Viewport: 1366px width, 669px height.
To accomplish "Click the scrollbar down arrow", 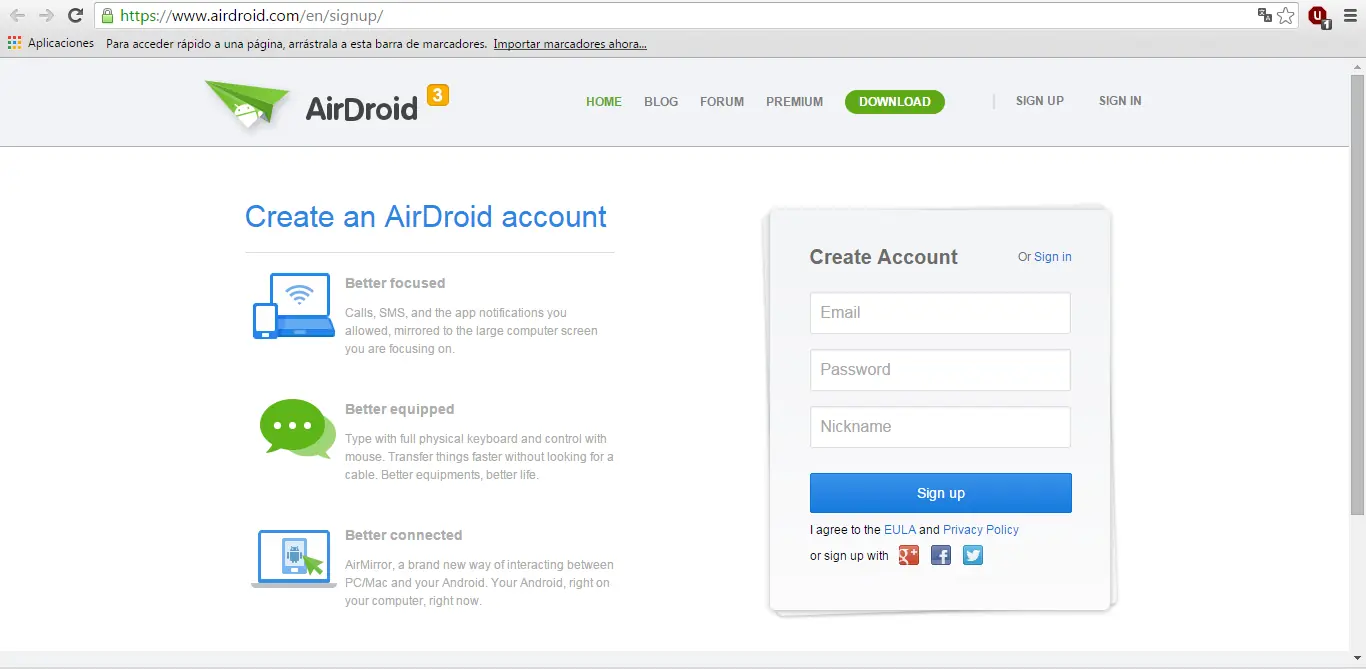I will (1357, 660).
